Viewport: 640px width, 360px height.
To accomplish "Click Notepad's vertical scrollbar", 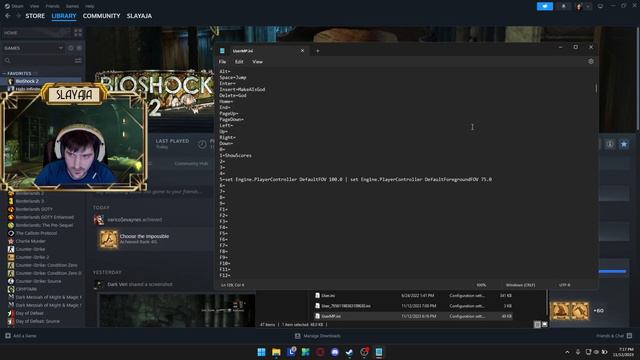I will point(596,88).
